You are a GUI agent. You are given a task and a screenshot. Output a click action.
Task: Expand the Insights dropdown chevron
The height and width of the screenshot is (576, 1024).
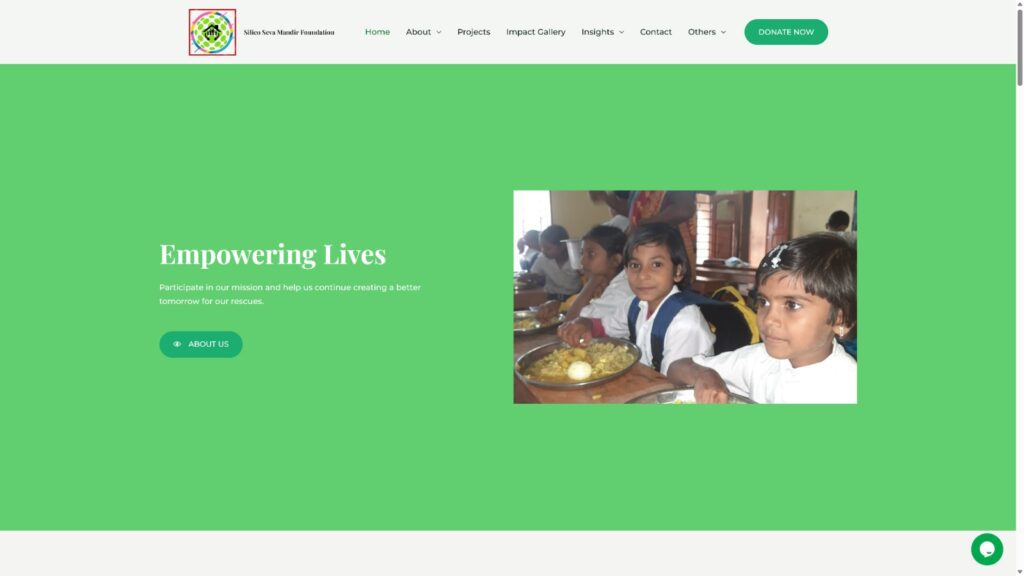point(622,32)
